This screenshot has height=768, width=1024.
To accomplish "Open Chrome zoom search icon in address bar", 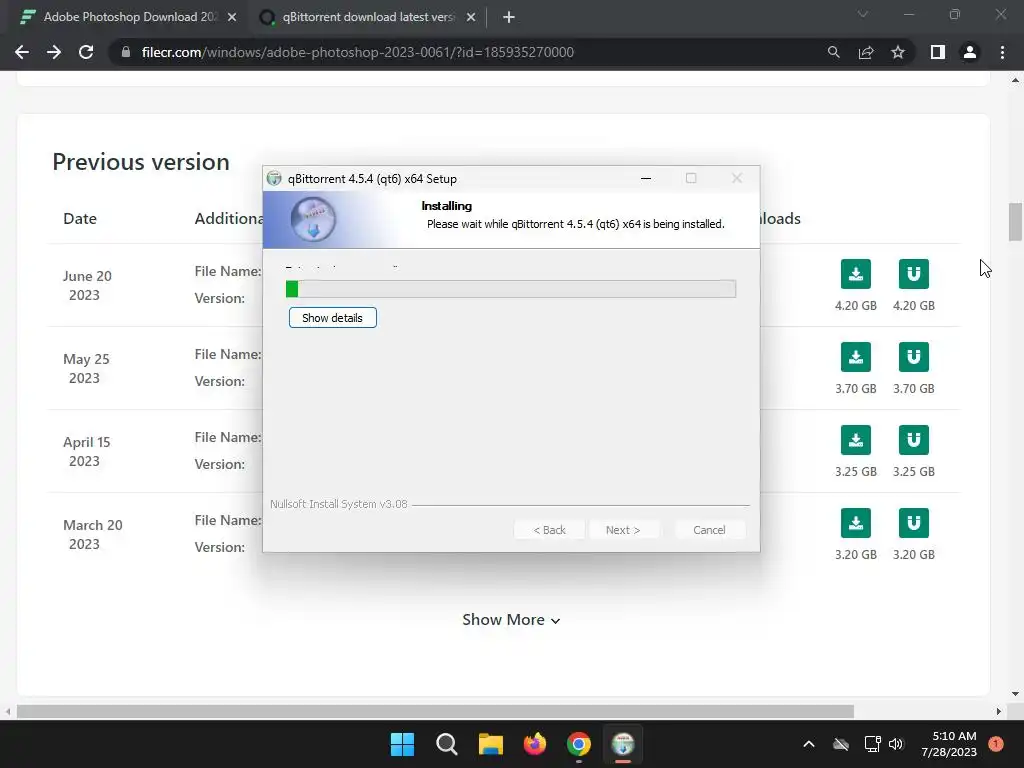I will [x=833, y=52].
